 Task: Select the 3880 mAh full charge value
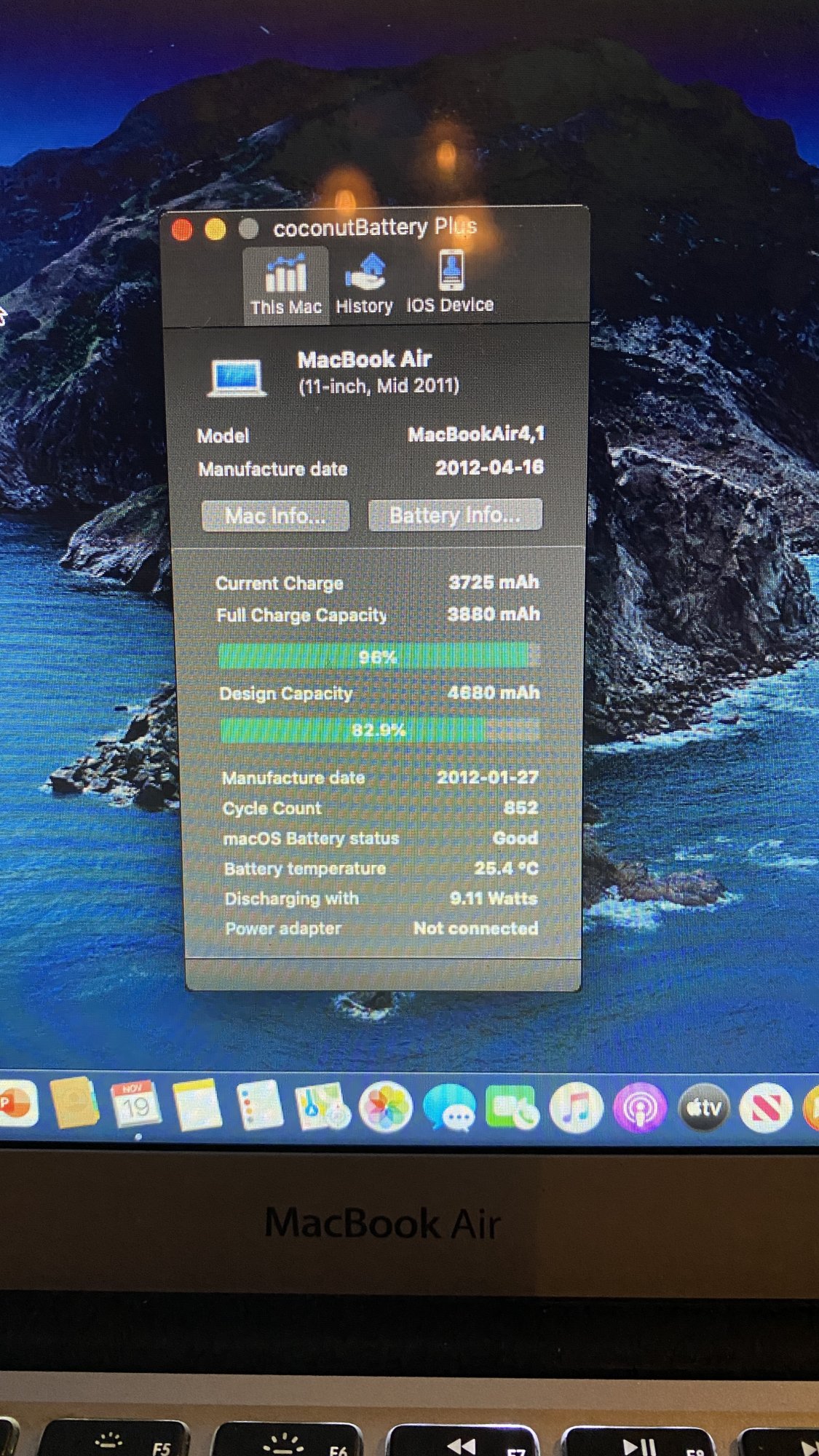(494, 614)
